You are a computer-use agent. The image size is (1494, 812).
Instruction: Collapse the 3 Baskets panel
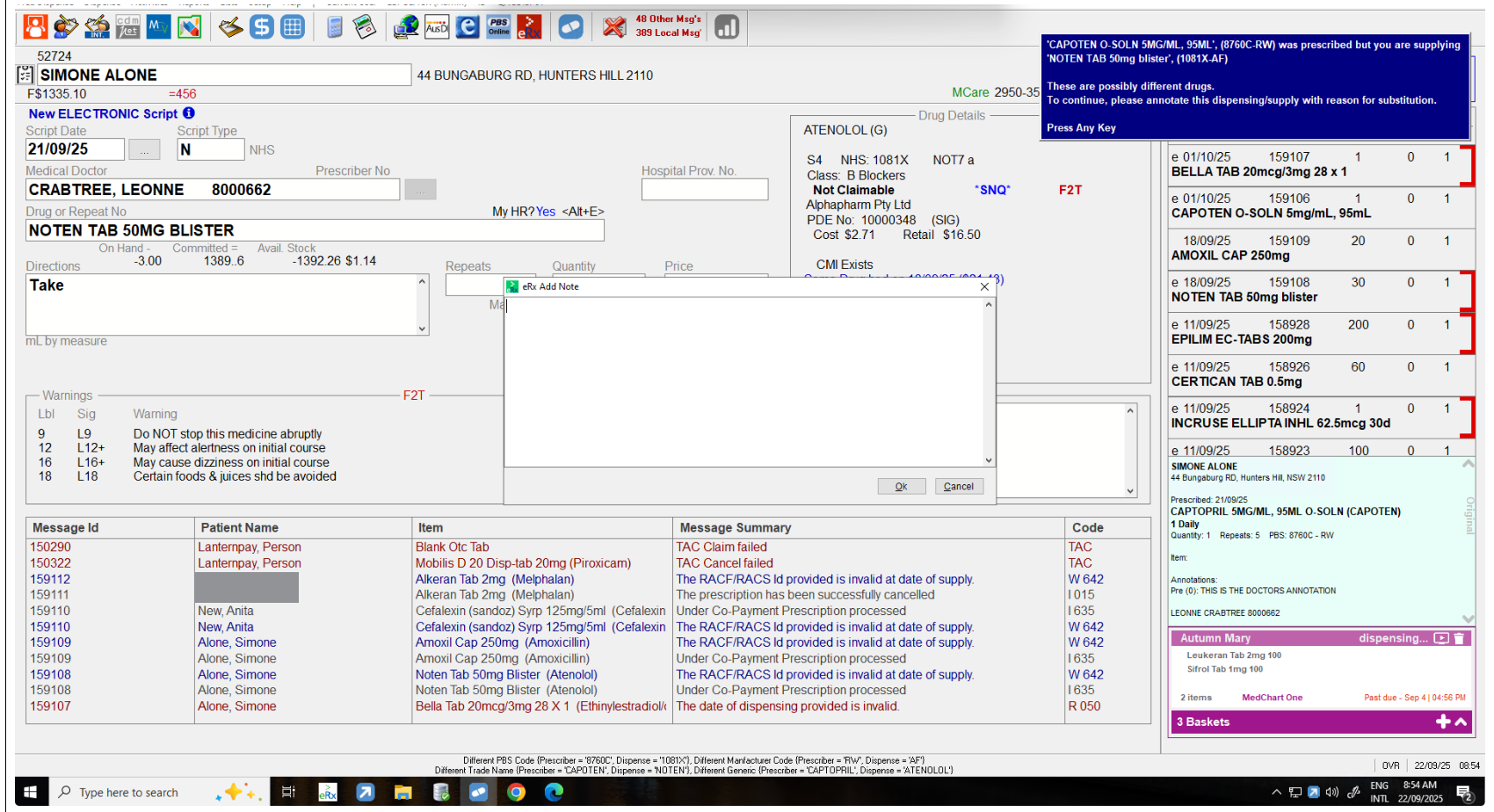(1461, 721)
